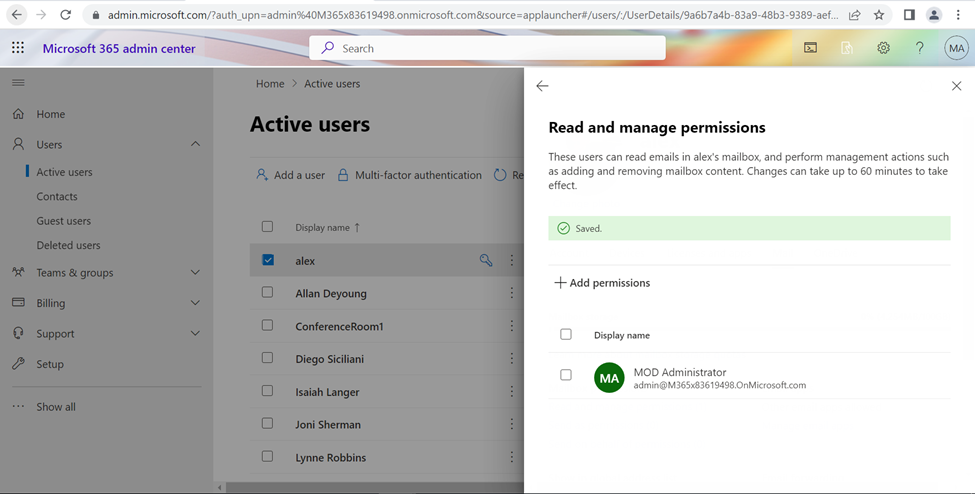Image resolution: width=975 pixels, height=494 pixels.
Task: Click Active users breadcrumb link
Action: tap(332, 83)
